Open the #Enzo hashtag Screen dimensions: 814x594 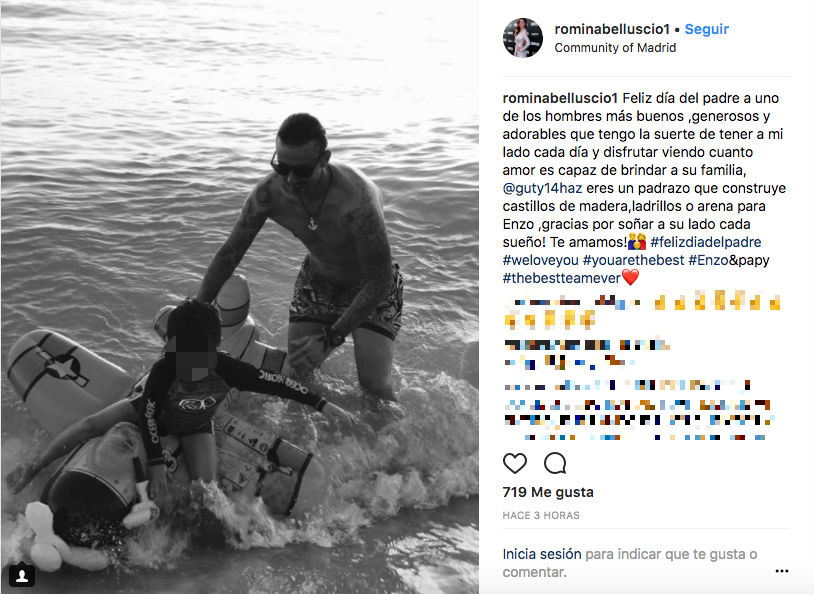[x=708, y=260]
